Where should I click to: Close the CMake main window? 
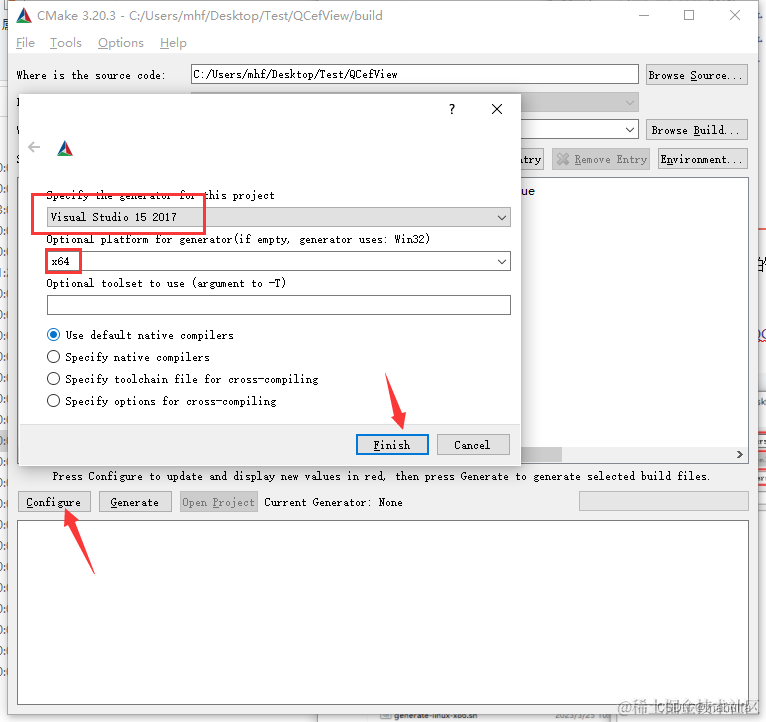pos(735,16)
